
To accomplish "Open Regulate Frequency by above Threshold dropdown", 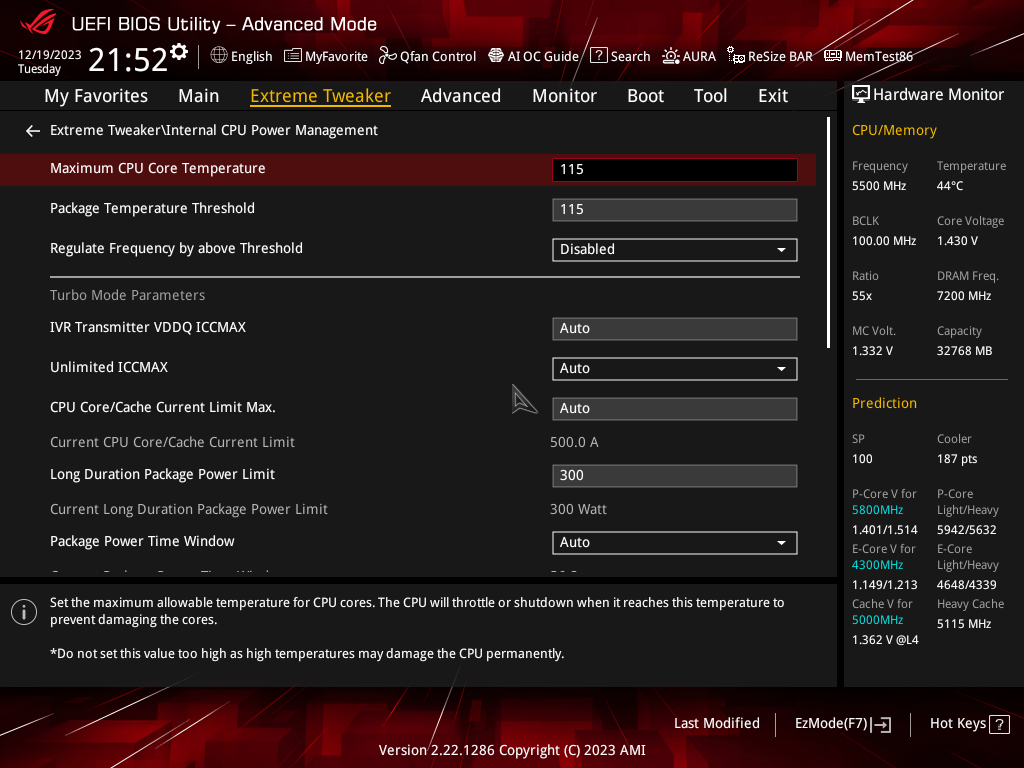I will point(675,249).
